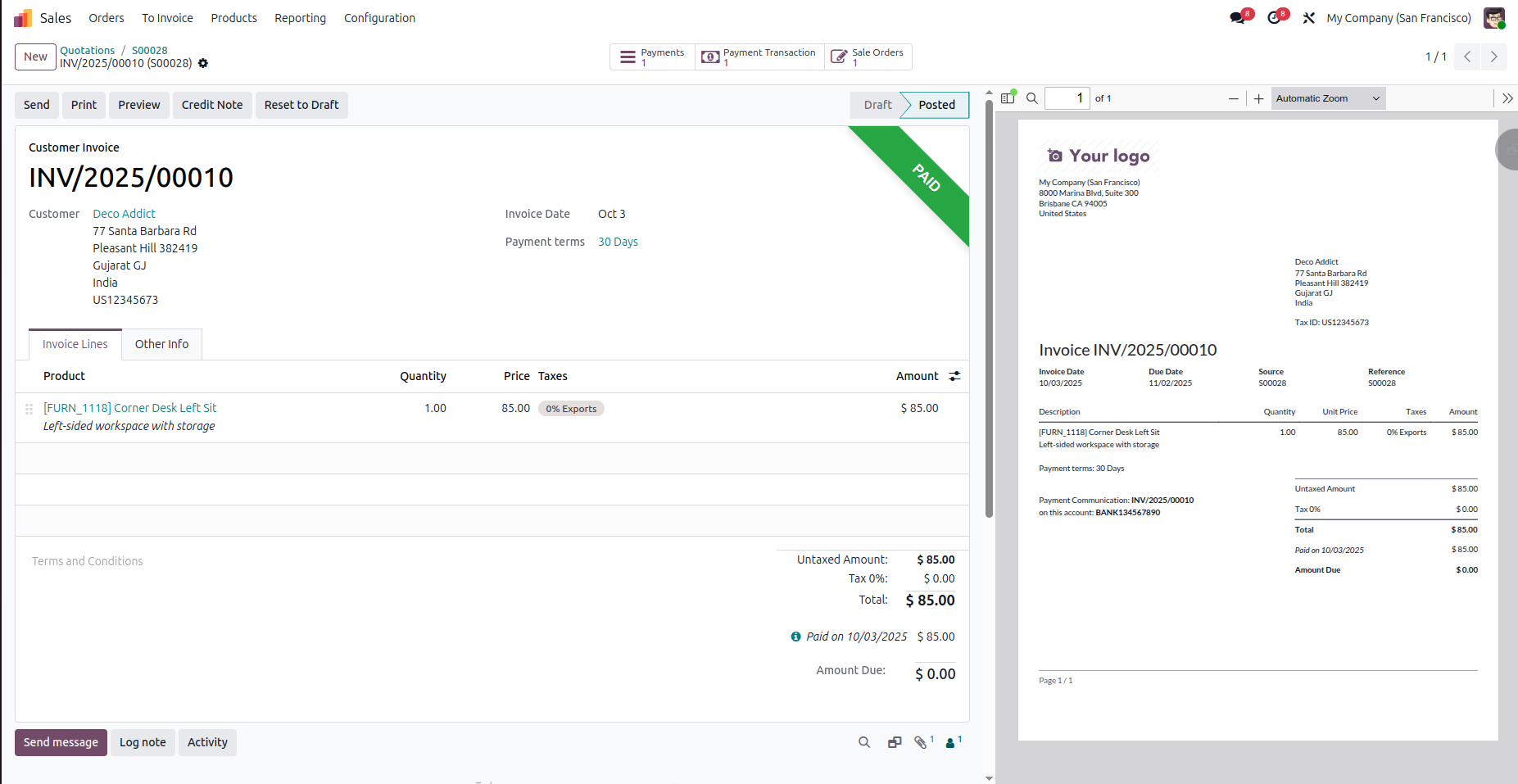
Task: Click the Log note button
Action: (143, 742)
